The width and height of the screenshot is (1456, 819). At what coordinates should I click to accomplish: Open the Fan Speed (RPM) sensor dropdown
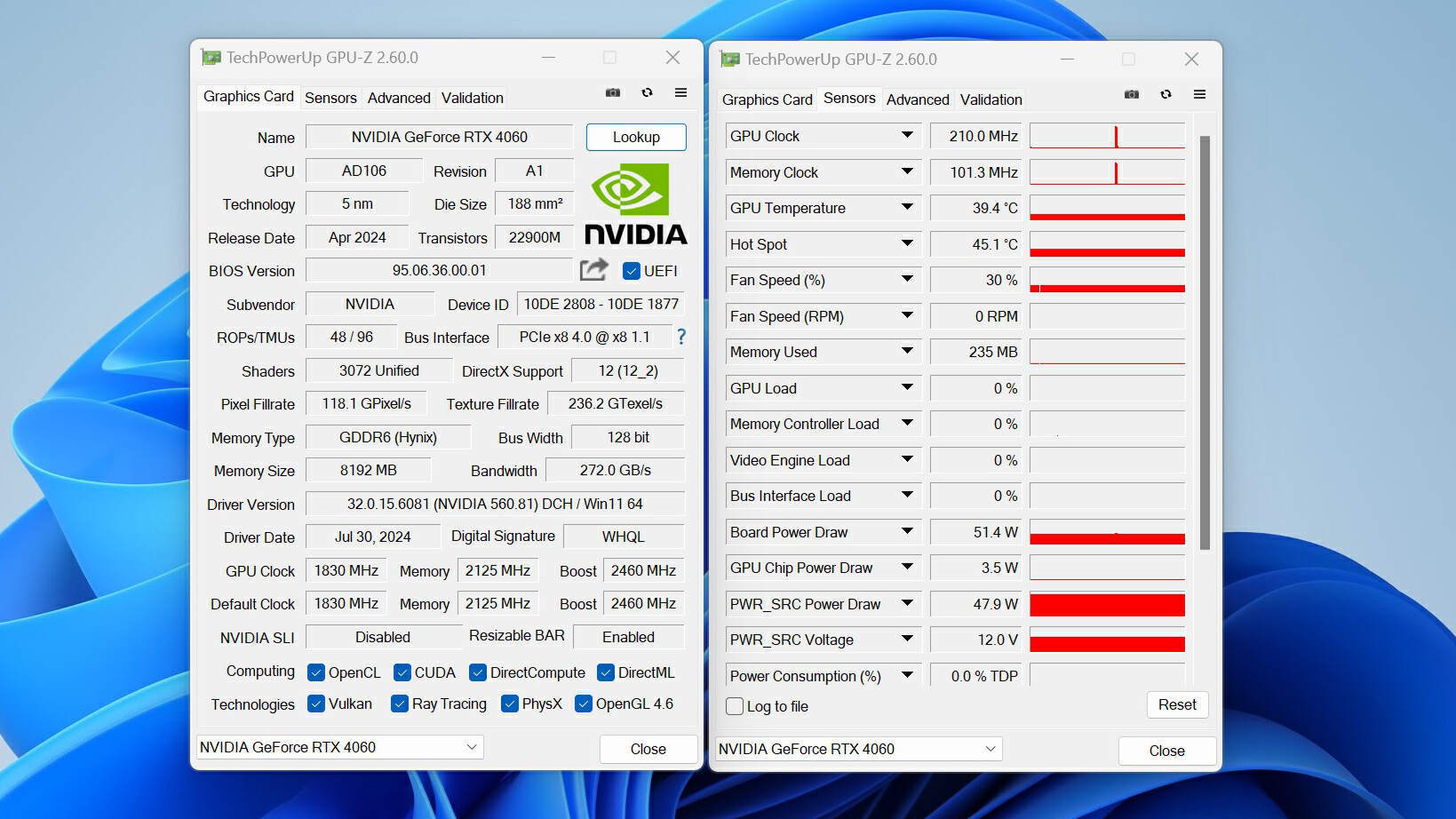(907, 315)
